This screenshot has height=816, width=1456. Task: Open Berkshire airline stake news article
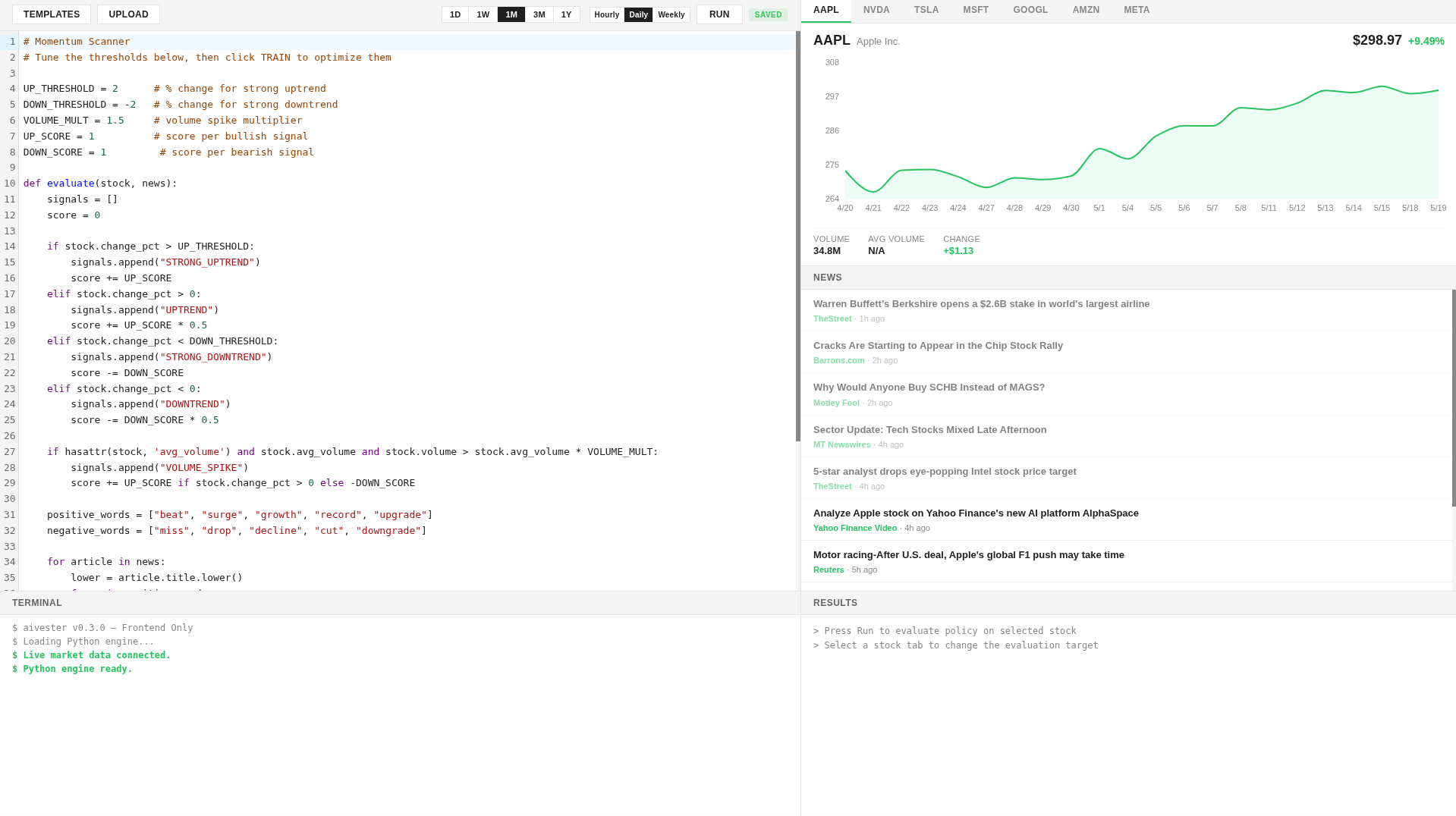click(1127, 311)
